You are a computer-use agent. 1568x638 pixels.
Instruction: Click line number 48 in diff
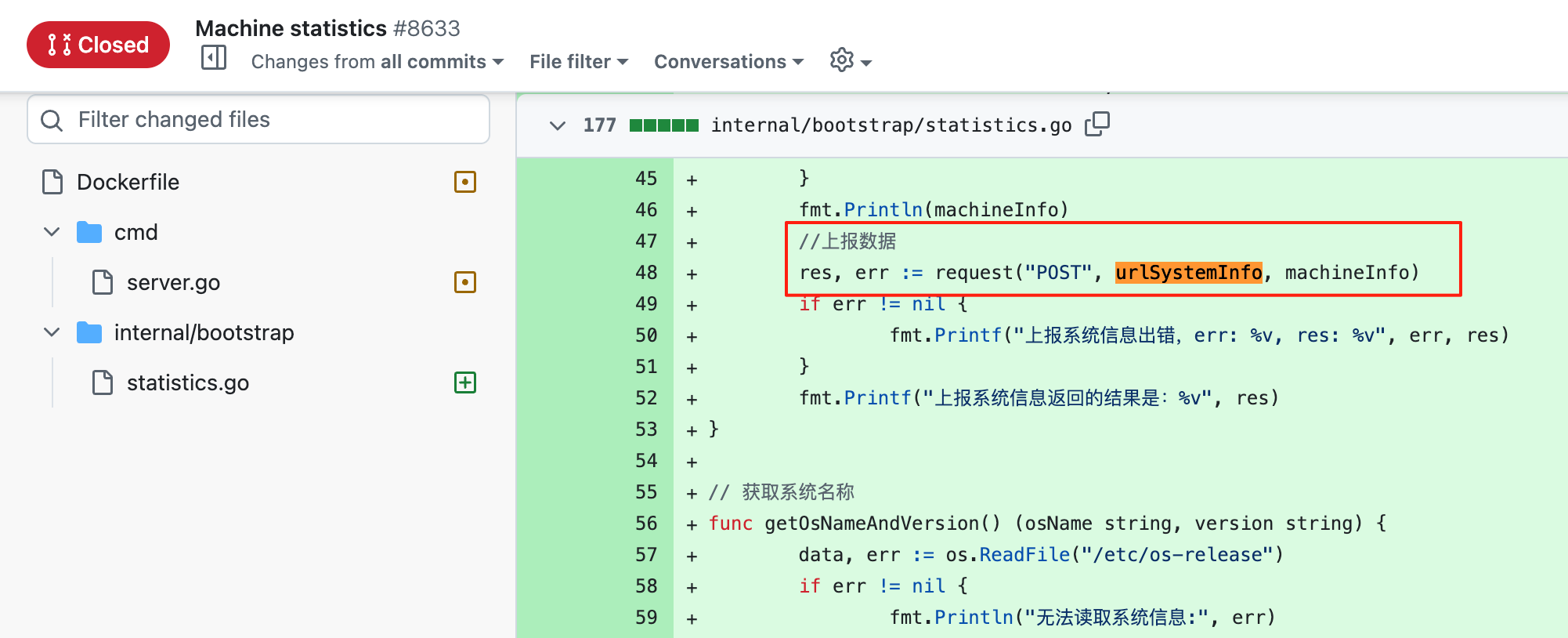coord(646,273)
